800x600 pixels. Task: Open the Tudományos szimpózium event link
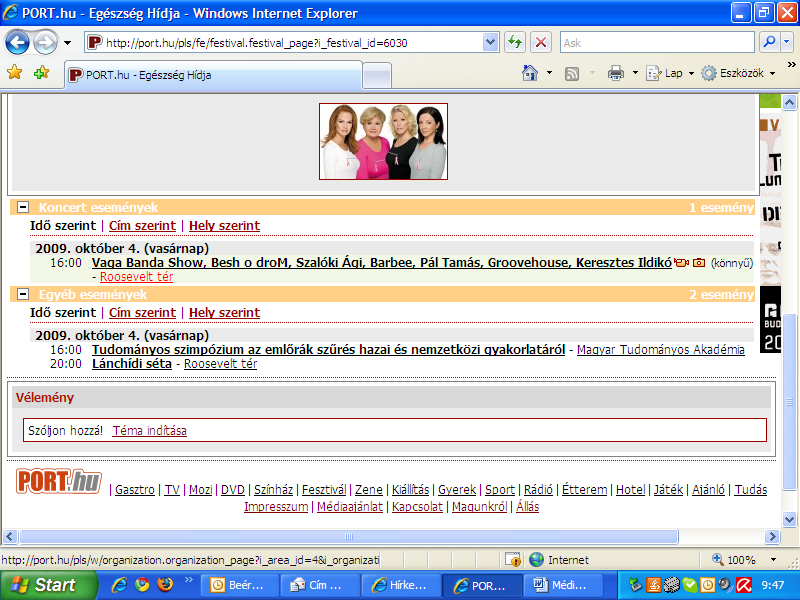(329, 349)
